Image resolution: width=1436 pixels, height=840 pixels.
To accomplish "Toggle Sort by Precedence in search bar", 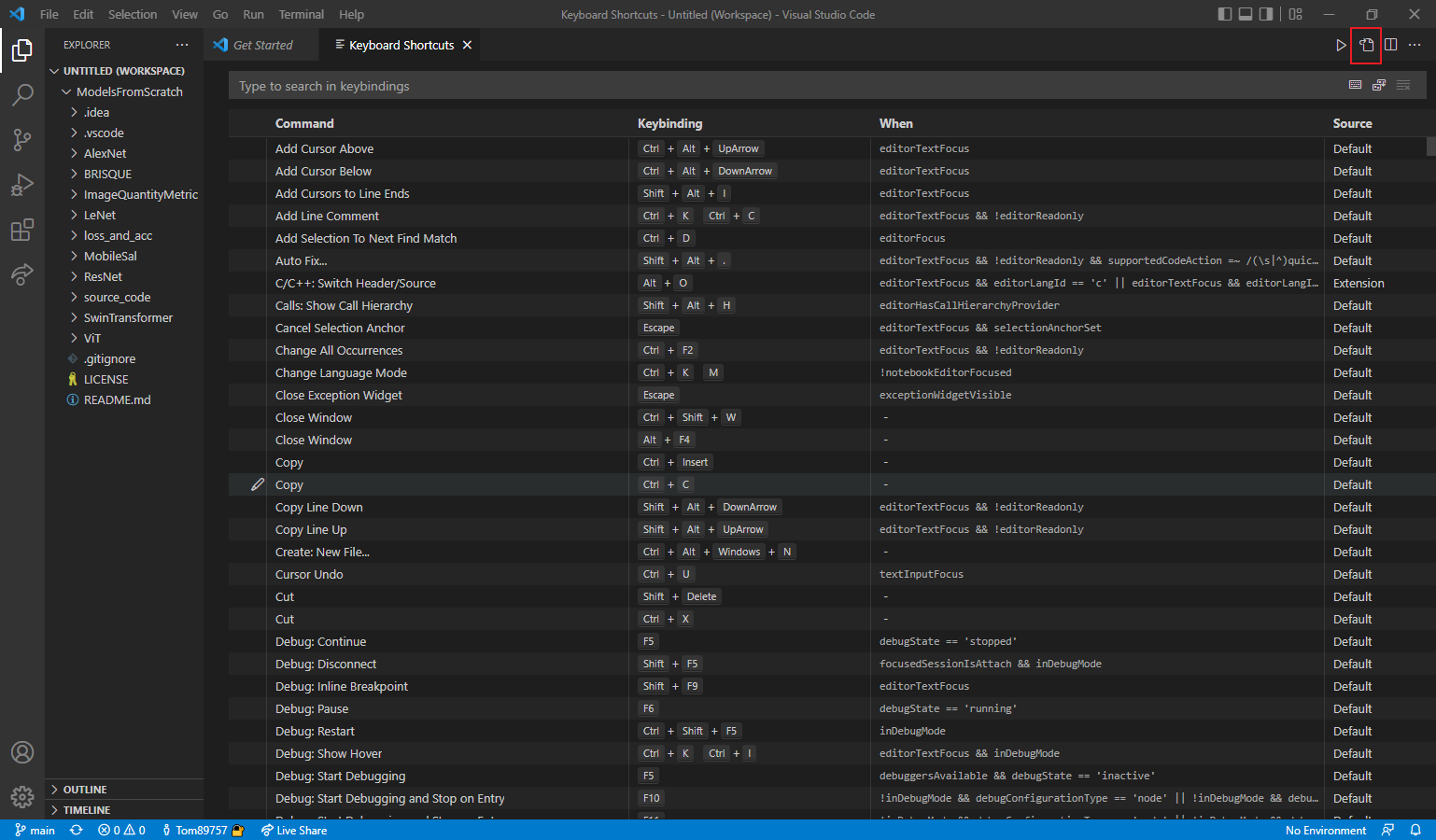I will pyautogui.click(x=1379, y=85).
